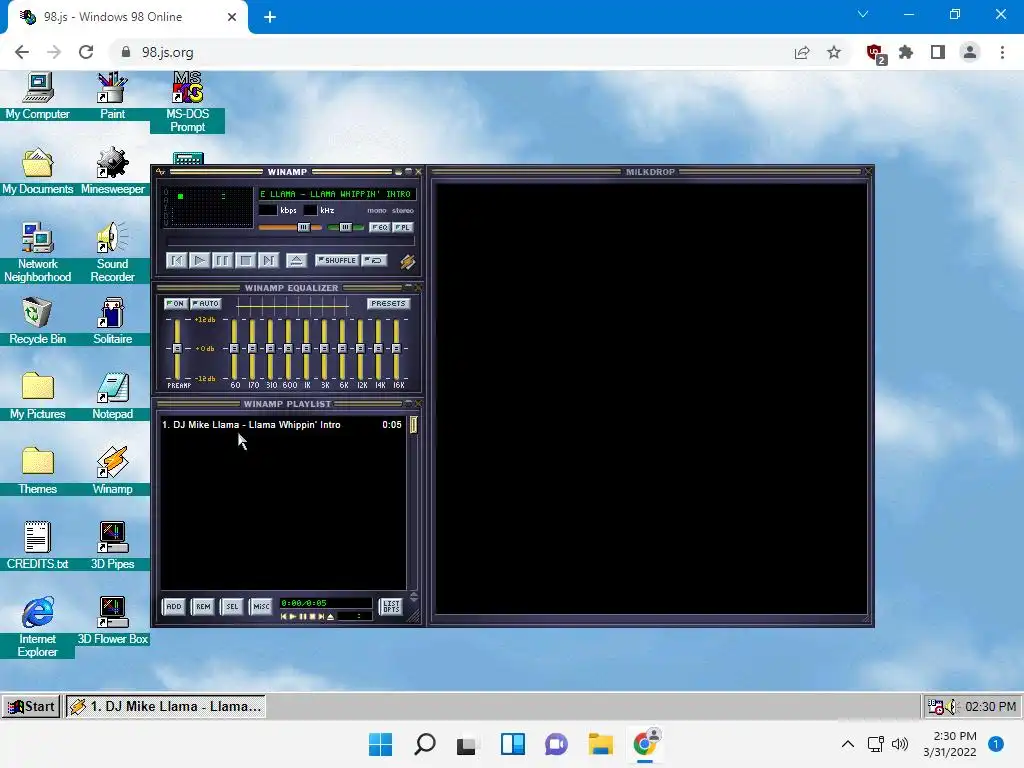Open the Recycle Bin icon

coord(37,321)
